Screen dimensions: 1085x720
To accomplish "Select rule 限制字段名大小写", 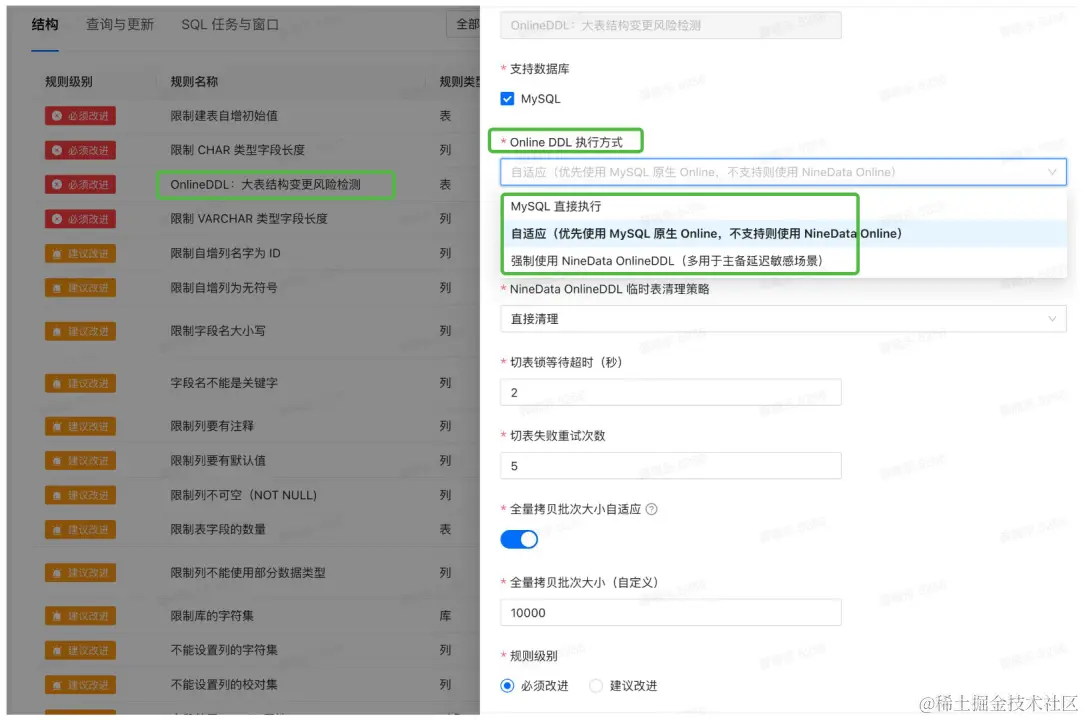I will click(x=217, y=331).
